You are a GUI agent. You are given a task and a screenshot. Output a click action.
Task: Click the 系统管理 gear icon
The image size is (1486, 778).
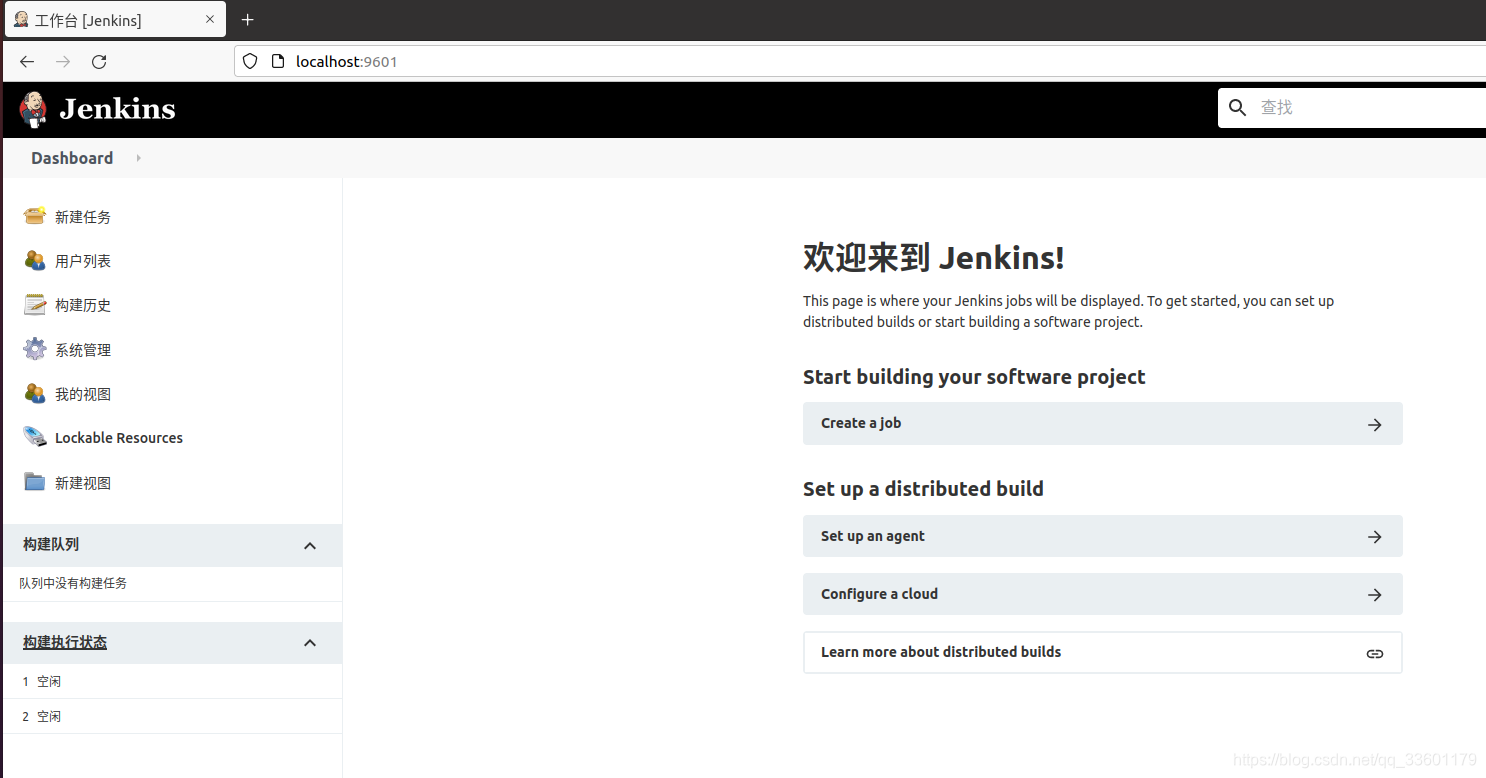coord(35,349)
